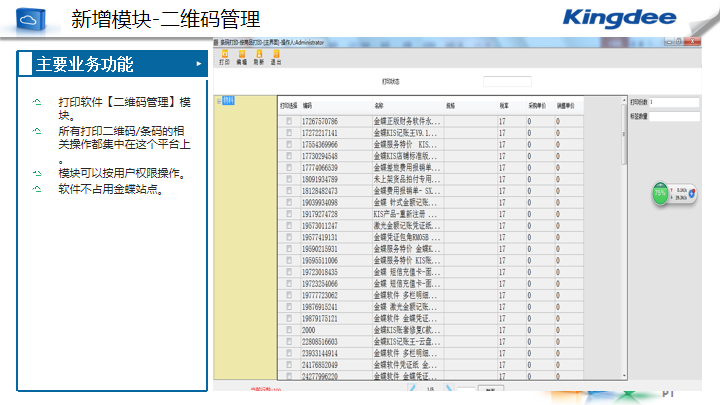This screenshot has height=405, width=720.
Task: Click the Kingdee logo
Action: pos(619,18)
